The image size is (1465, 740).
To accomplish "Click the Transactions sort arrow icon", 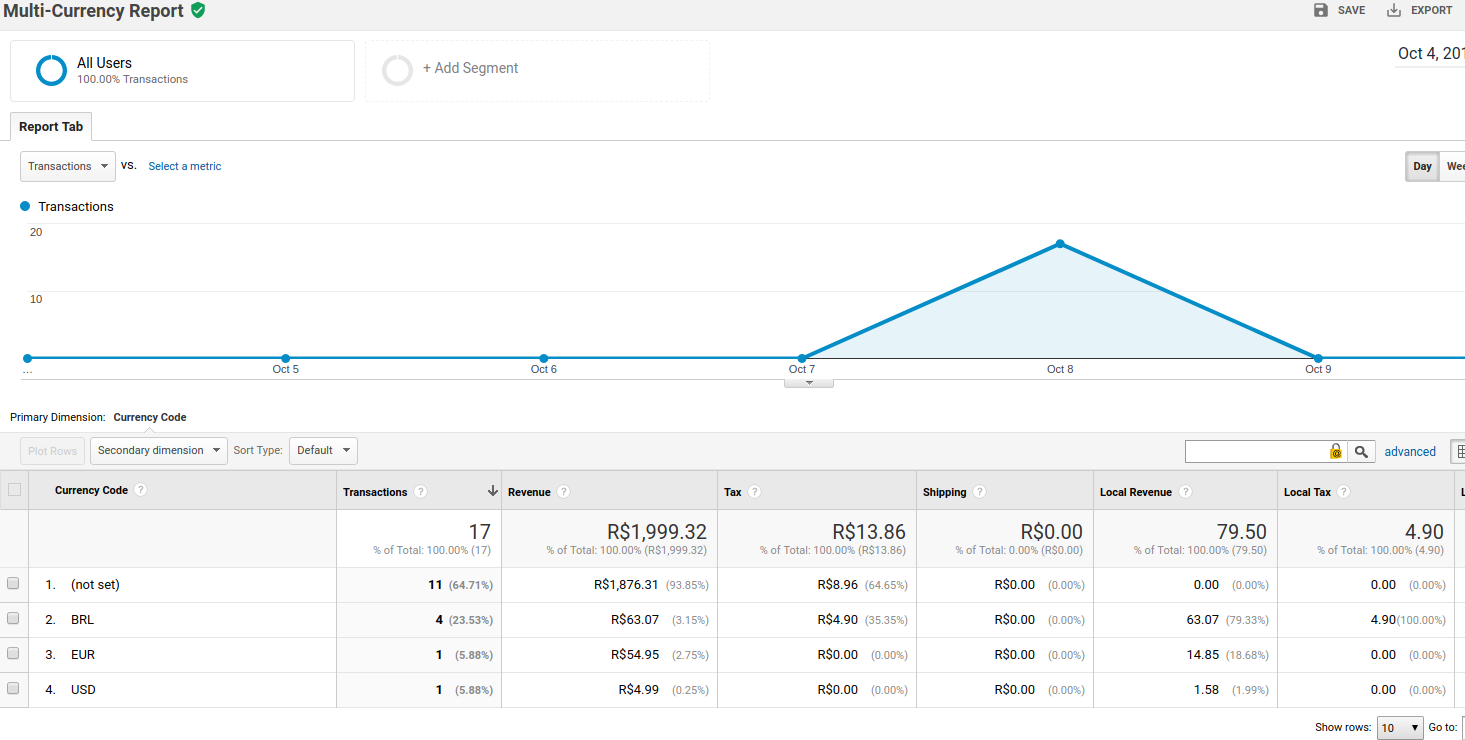I will [492, 491].
